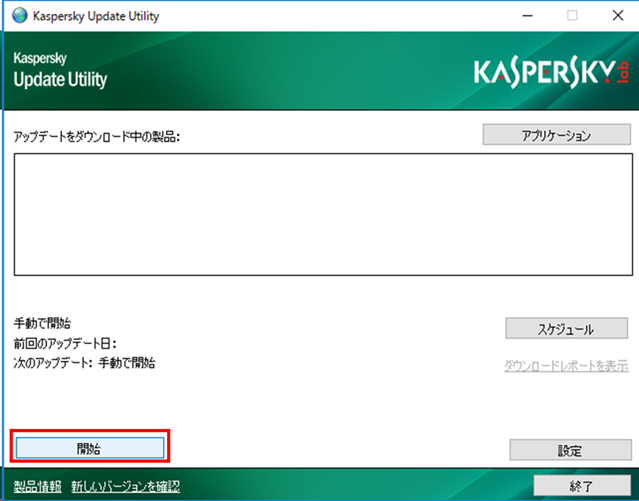The image size is (639, 501).
Task: Open the 製品情報 link
Action: click(37, 486)
